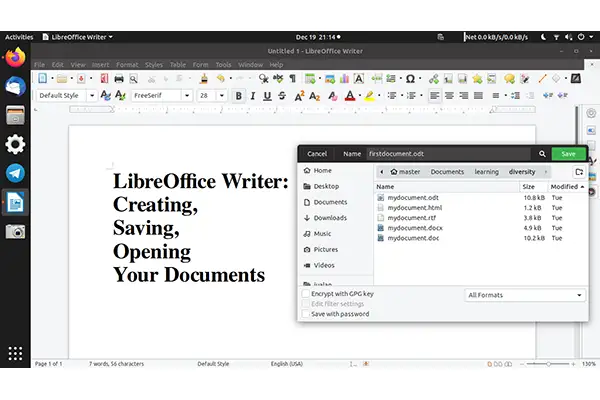Open Firefox from the dock
This screenshot has height=400, width=600.
(x=15, y=57)
